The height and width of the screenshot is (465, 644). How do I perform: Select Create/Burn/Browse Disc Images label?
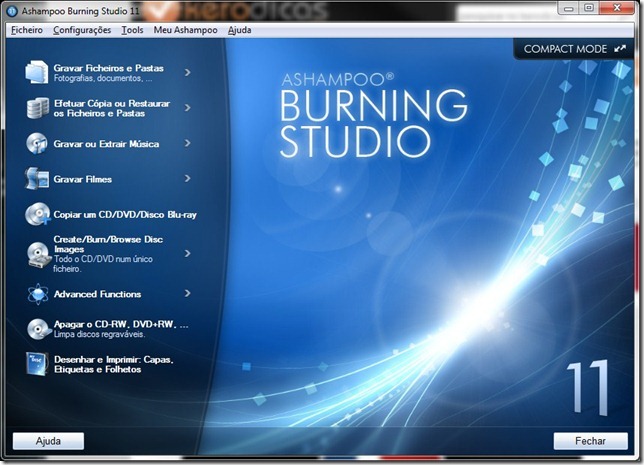point(108,244)
